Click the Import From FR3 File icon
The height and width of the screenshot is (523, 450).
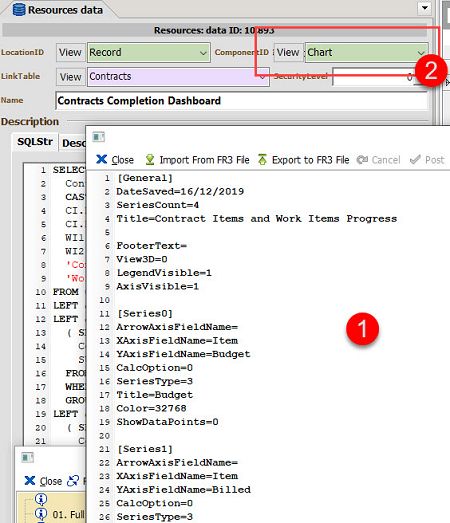point(150,160)
